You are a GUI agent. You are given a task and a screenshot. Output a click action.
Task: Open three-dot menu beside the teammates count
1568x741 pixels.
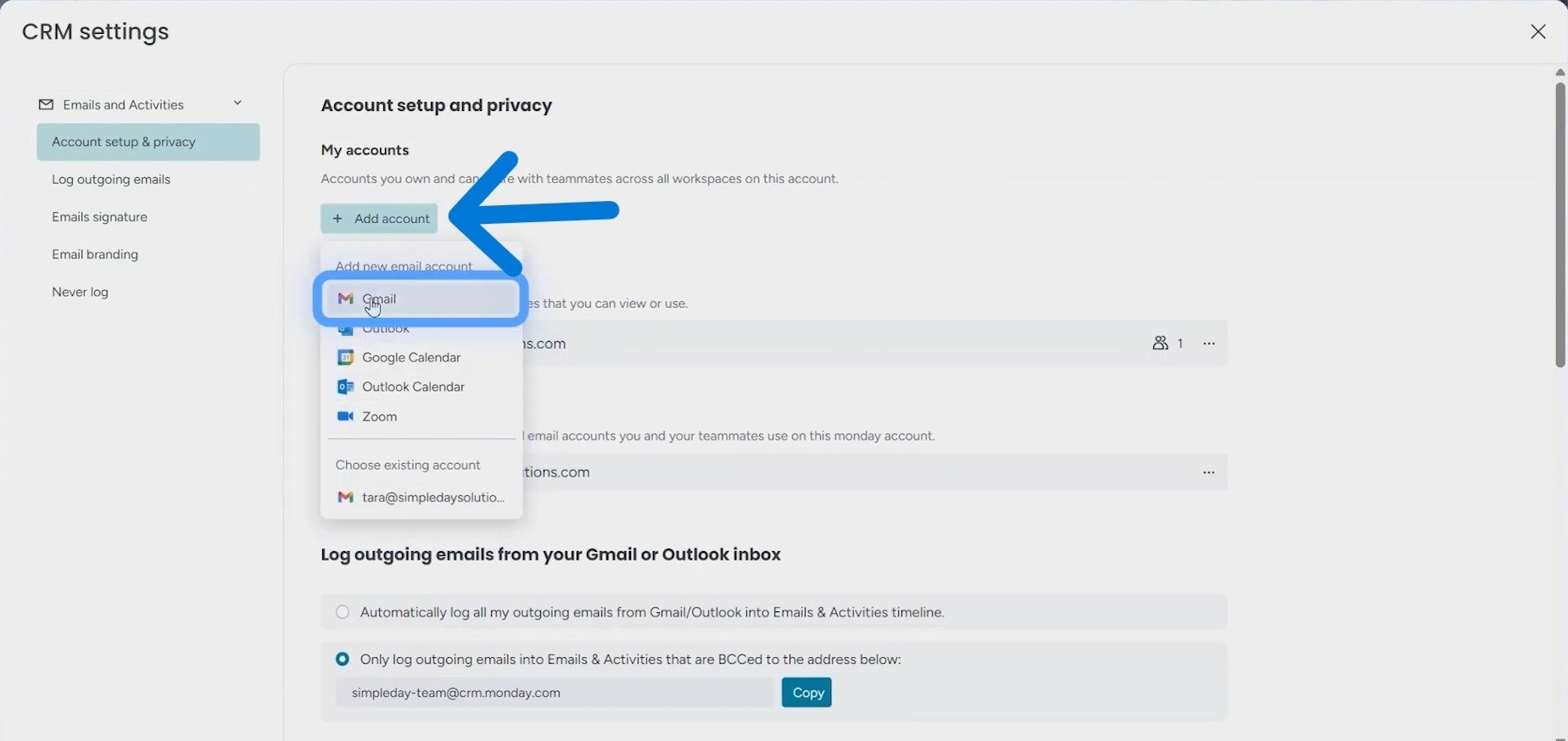coord(1209,343)
